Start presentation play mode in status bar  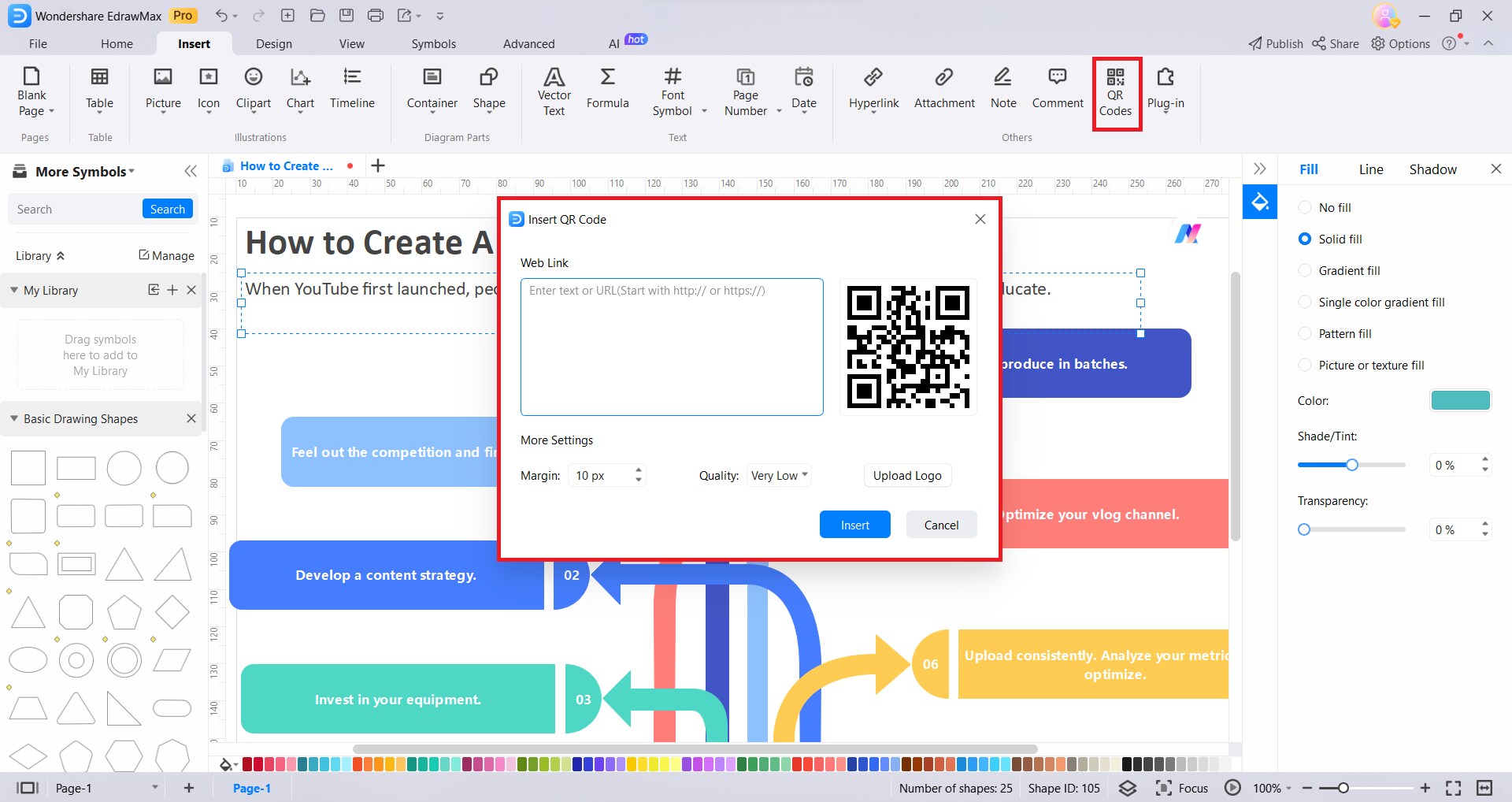(x=1233, y=788)
